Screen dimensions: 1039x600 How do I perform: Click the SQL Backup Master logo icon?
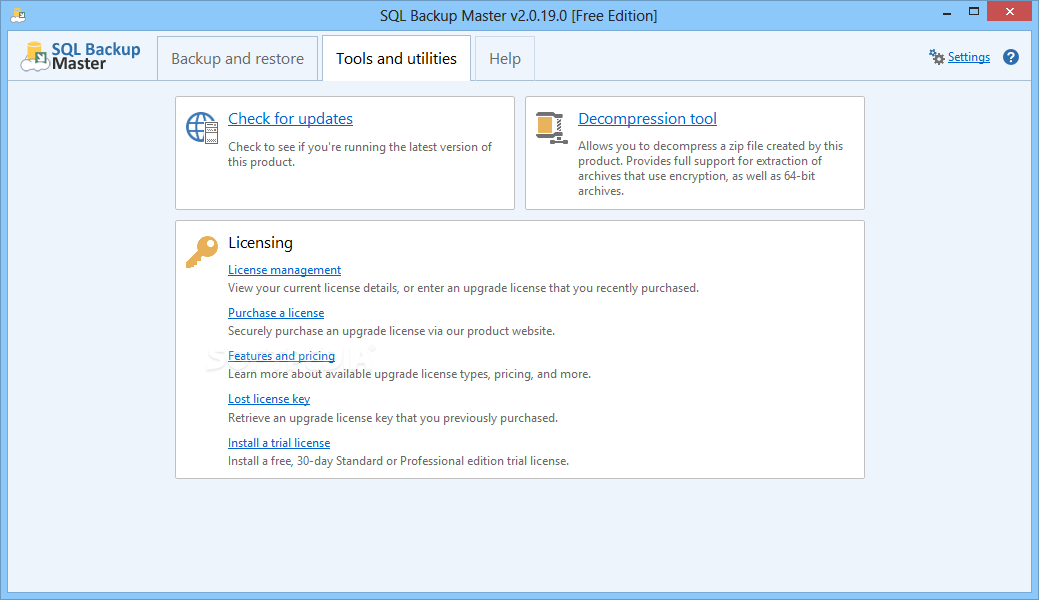(x=35, y=56)
